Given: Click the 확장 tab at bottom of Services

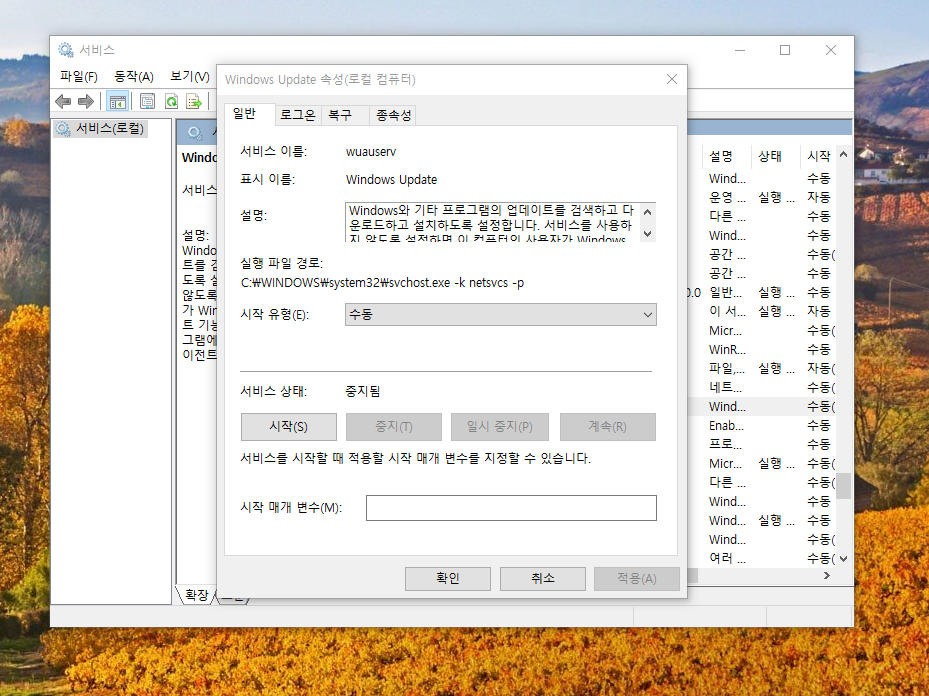Looking at the screenshot, I should (x=197, y=595).
